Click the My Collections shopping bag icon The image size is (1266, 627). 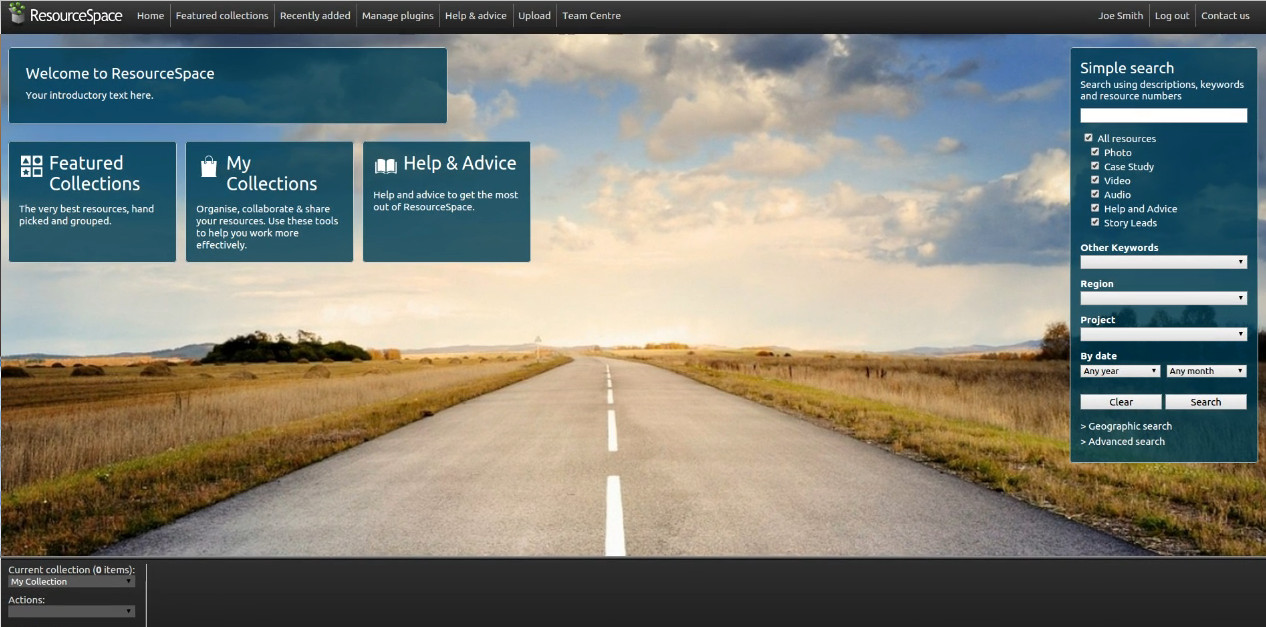pos(208,166)
